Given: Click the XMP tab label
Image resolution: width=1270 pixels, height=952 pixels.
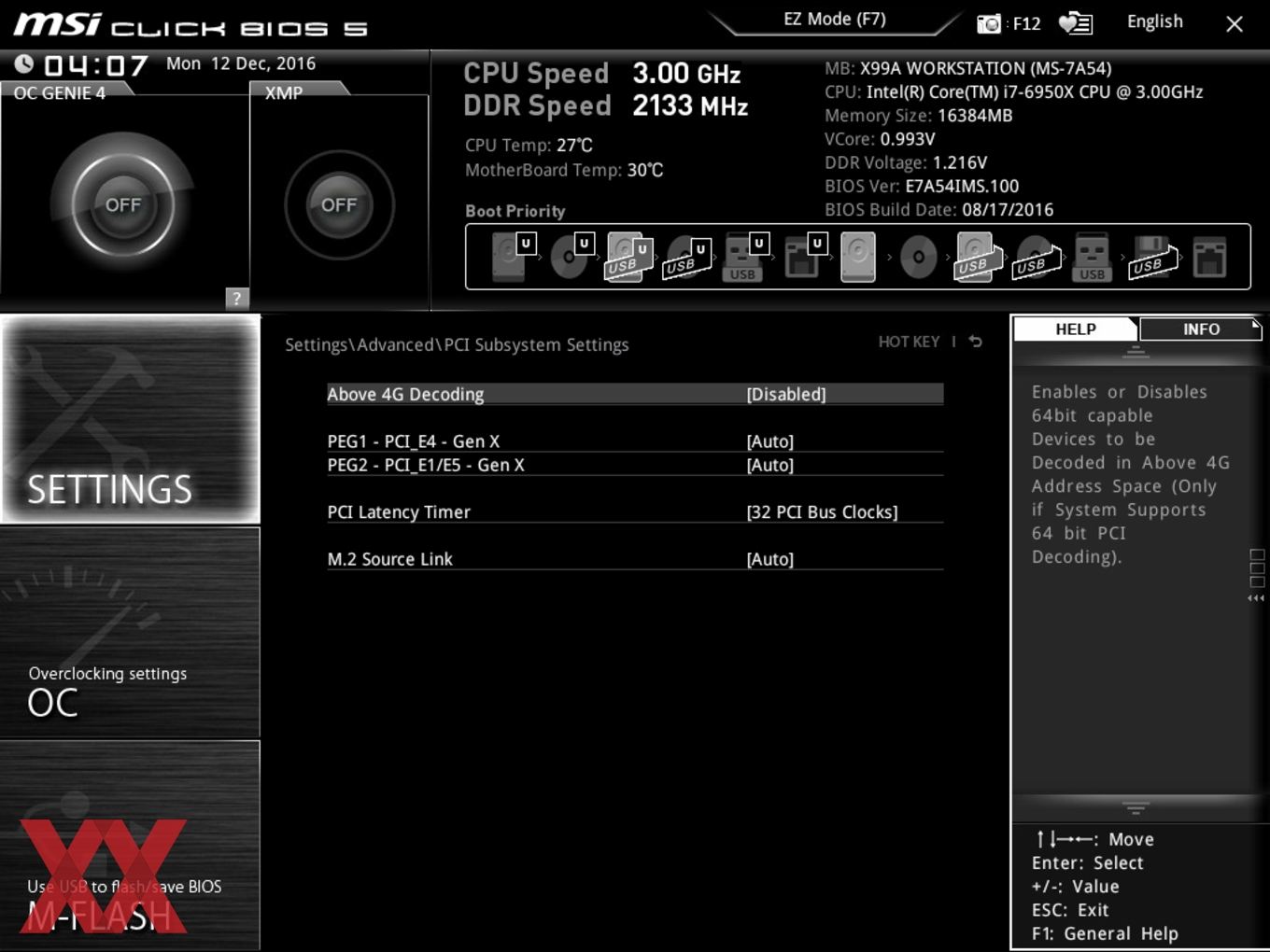Looking at the screenshot, I should click(284, 92).
